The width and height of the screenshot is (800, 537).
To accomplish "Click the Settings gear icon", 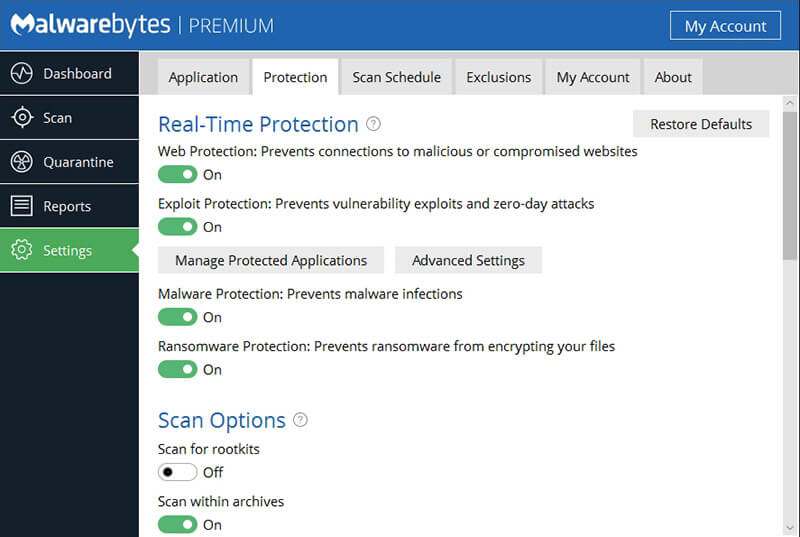I will pyautogui.click(x=22, y=251).
